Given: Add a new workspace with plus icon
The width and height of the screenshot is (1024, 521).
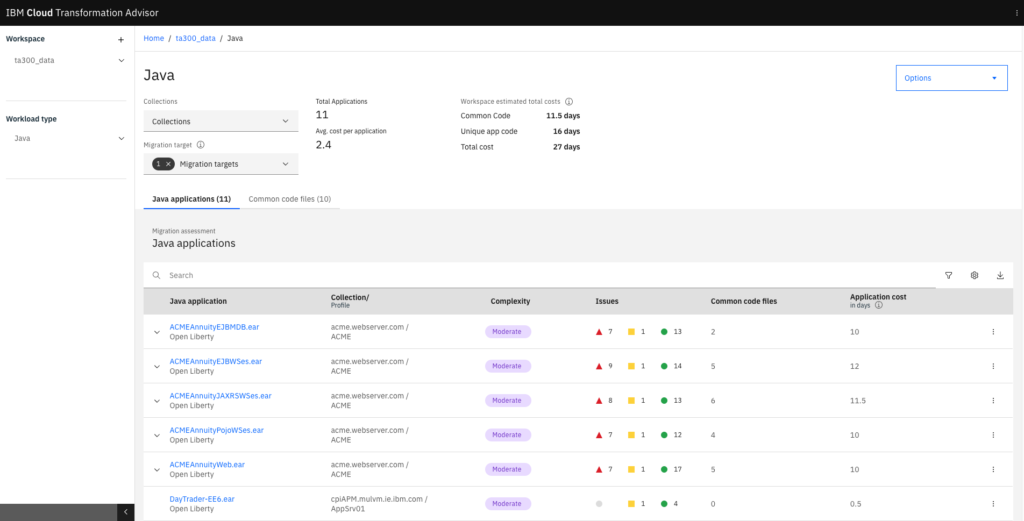Looking at the screenshot, I should [x=121, y=39].
